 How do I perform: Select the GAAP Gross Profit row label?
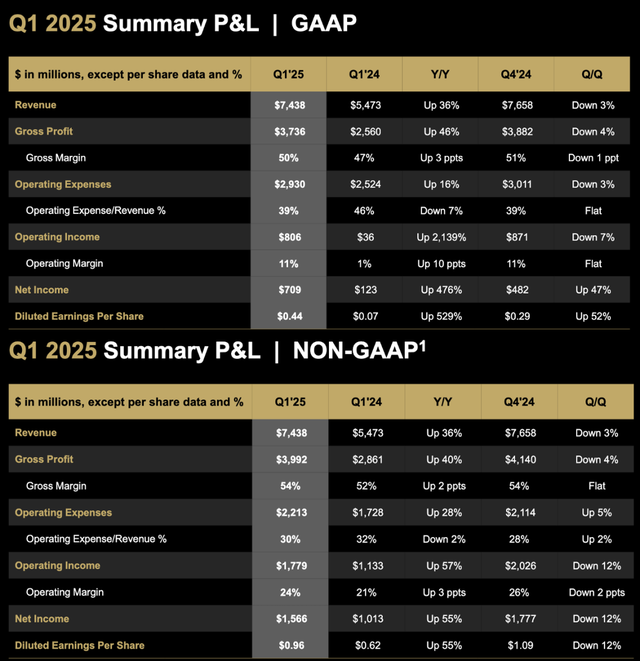[44, 131]
